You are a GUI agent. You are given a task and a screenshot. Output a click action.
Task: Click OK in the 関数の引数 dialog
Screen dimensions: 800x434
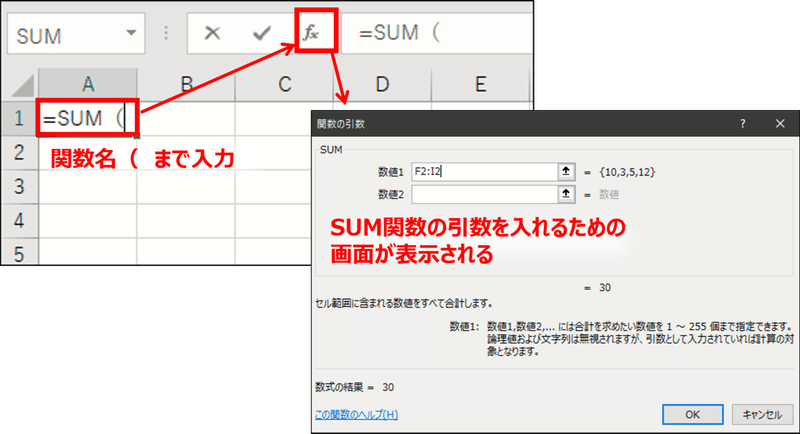point(692,415)
